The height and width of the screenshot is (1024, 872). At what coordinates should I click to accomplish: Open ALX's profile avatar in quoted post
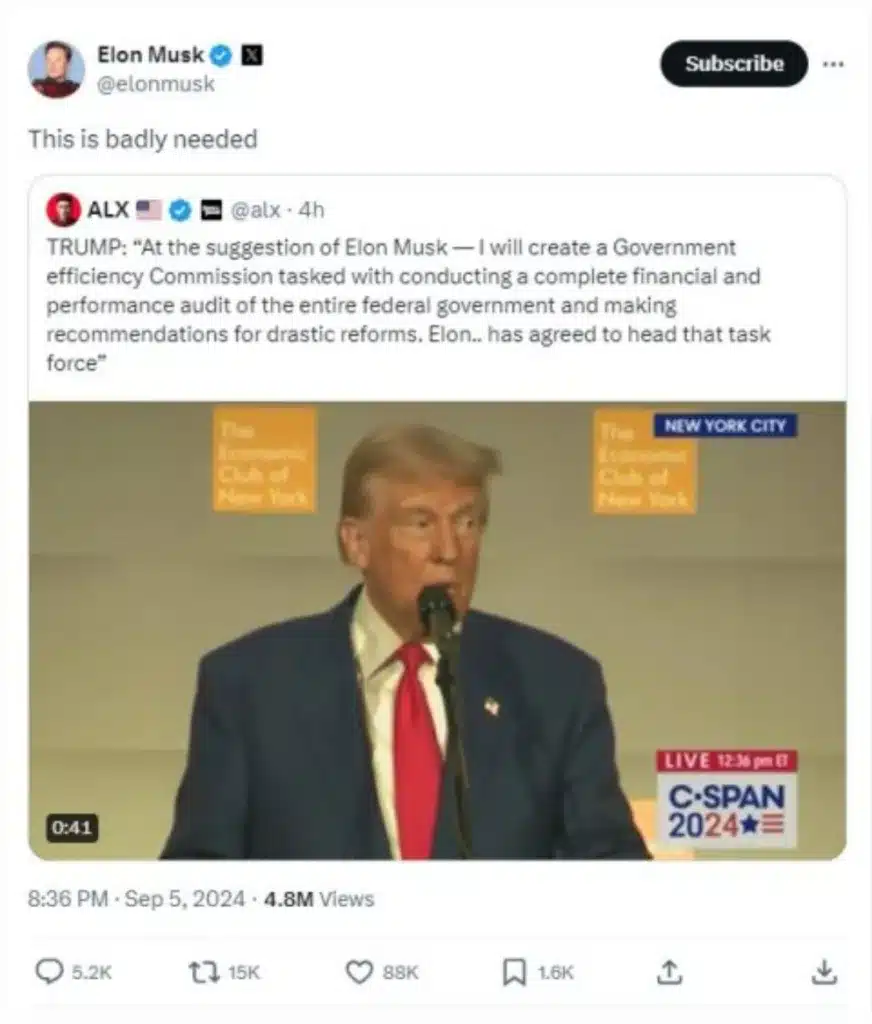click(63, 210)
